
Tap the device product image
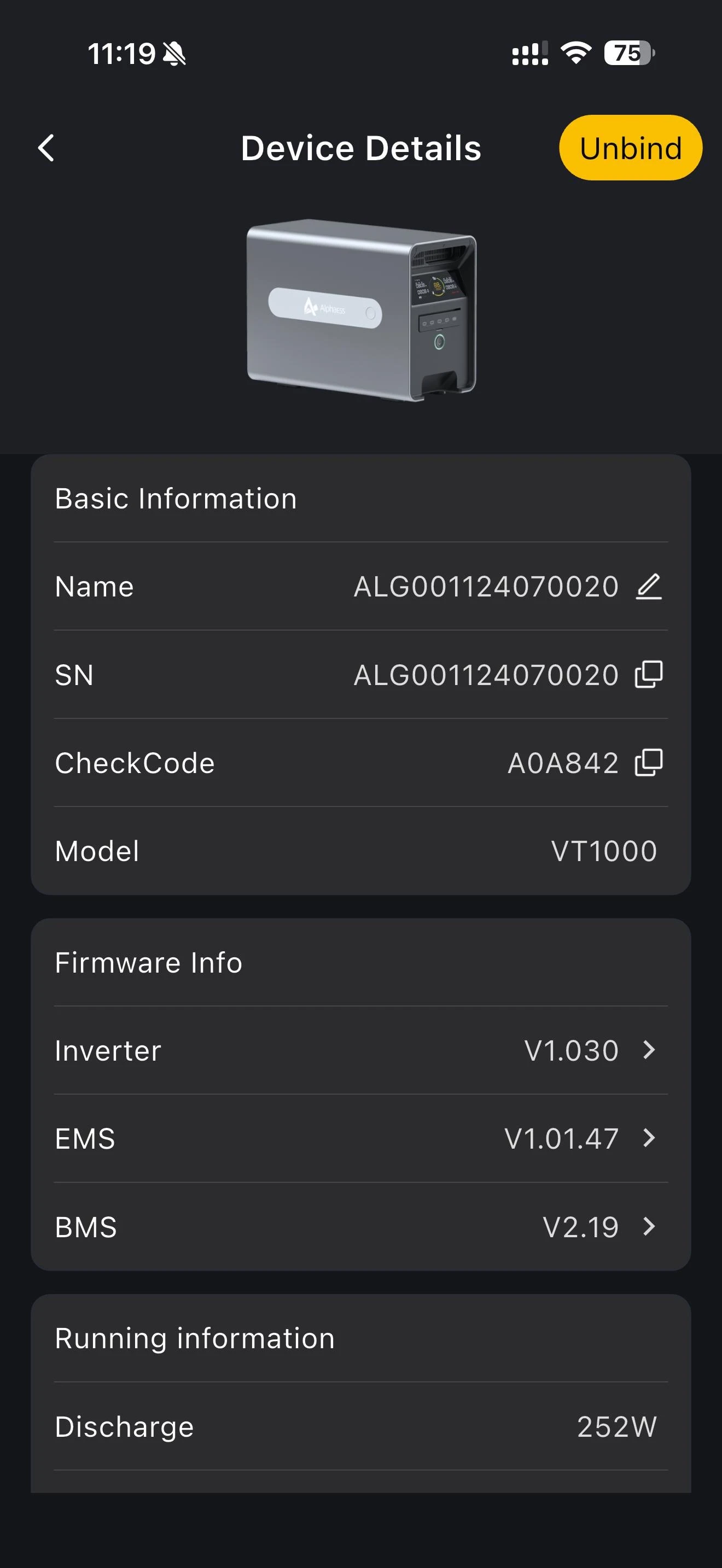[x=361, y=310]
